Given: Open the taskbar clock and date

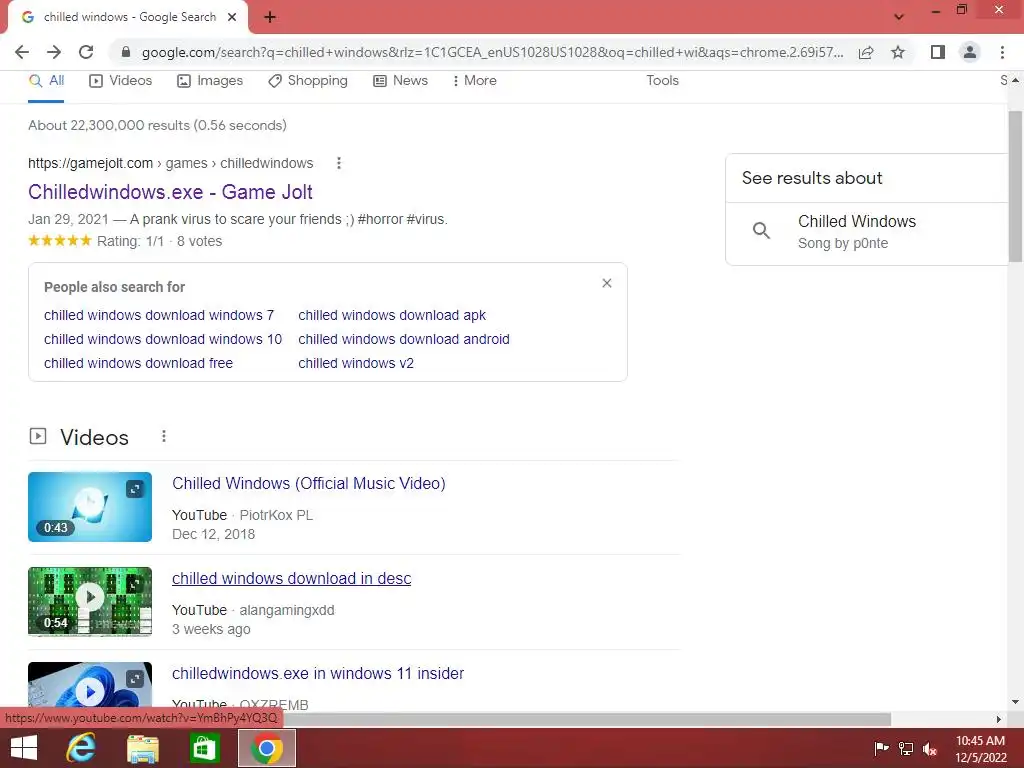Looking at the screenshot, I should pyautogui.click(x=981, y=749).
